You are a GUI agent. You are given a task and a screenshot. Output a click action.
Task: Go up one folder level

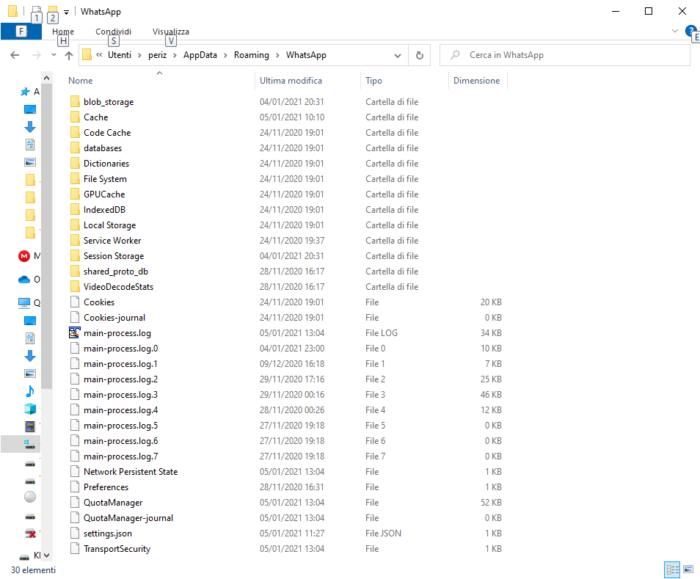point(69,55)
